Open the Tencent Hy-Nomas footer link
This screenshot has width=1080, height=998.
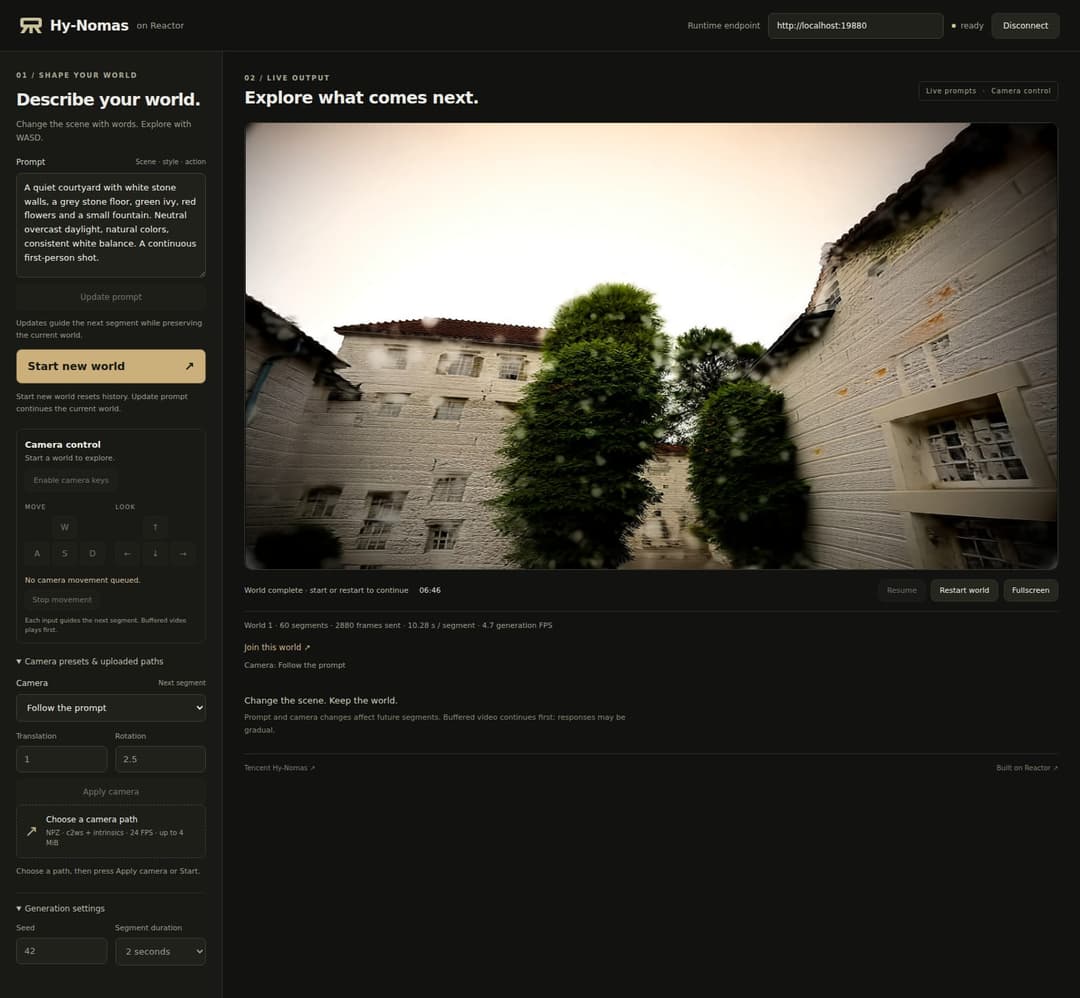(x=279, y=768)
